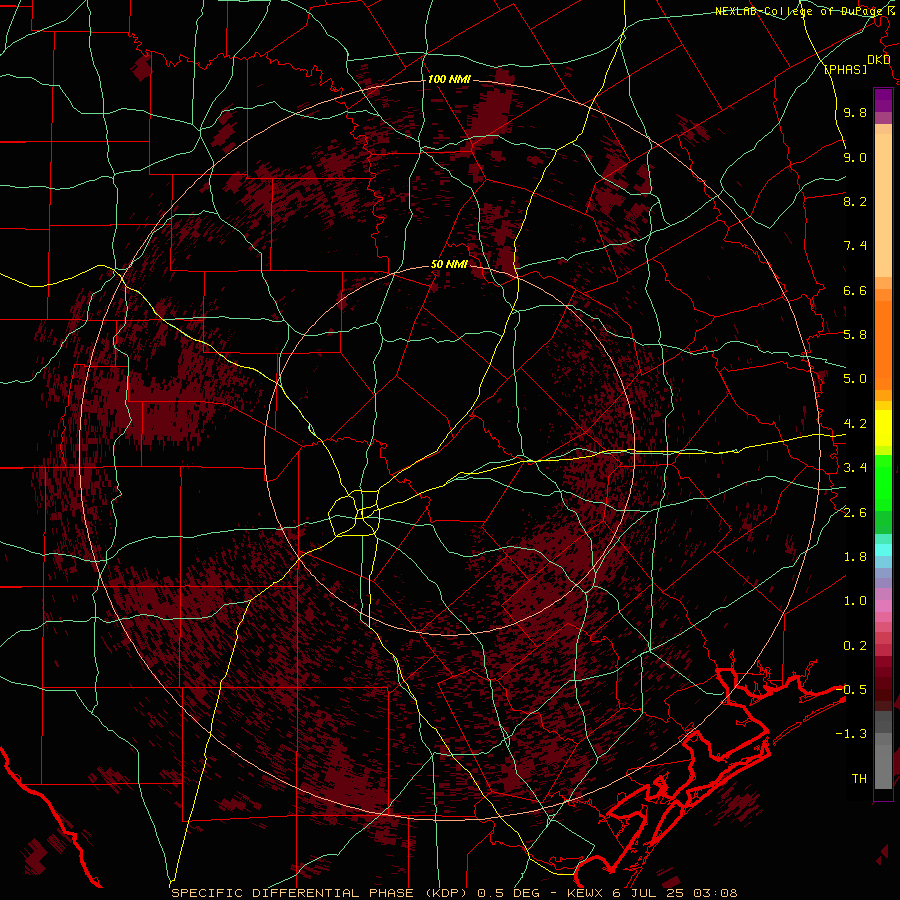Screen dimensions: 900x900
Task: Click the 6.6 value on the legend
Action: pos(855,290)
